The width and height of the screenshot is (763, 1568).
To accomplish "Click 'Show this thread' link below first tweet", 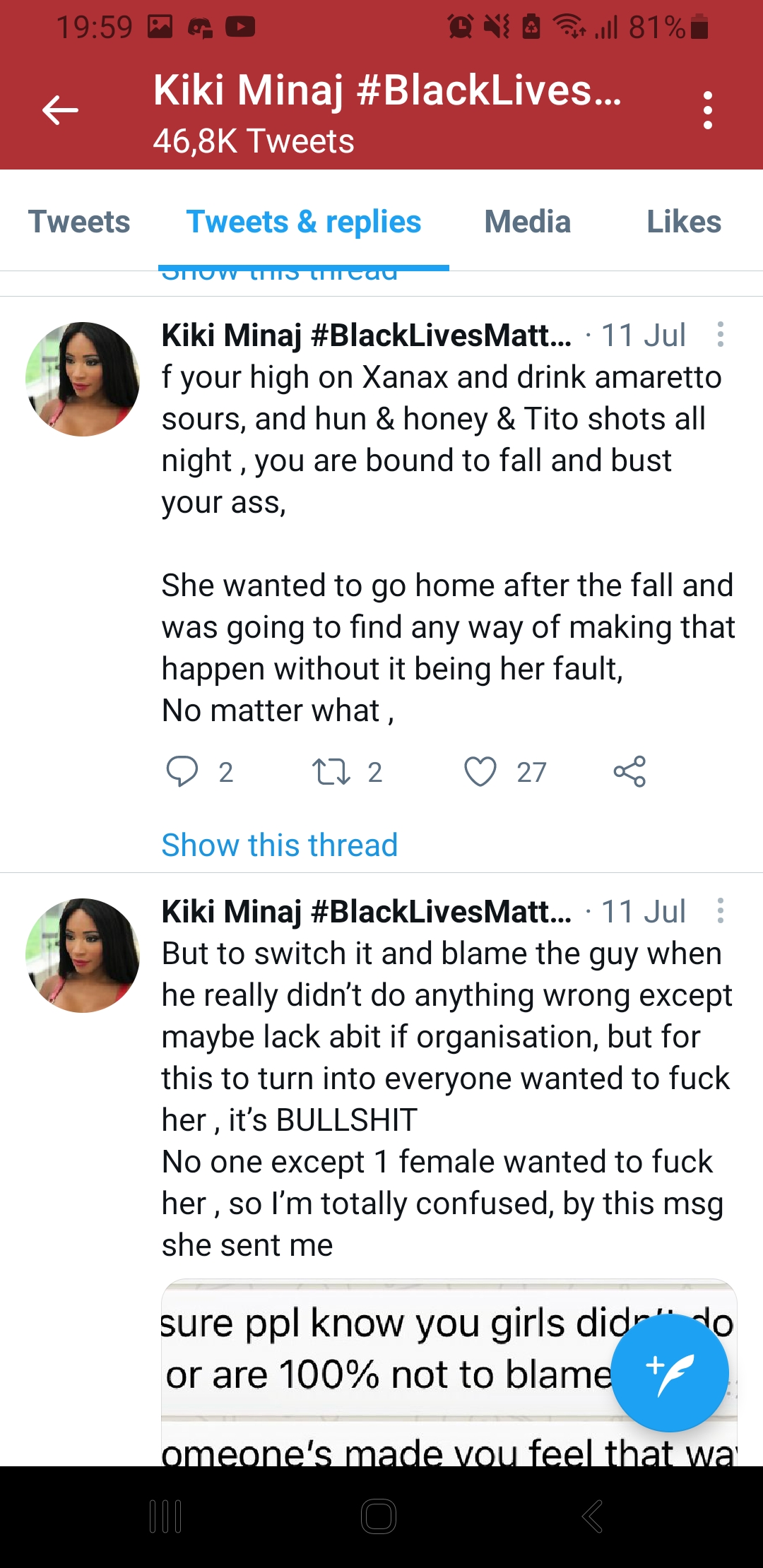I will 280,845.
